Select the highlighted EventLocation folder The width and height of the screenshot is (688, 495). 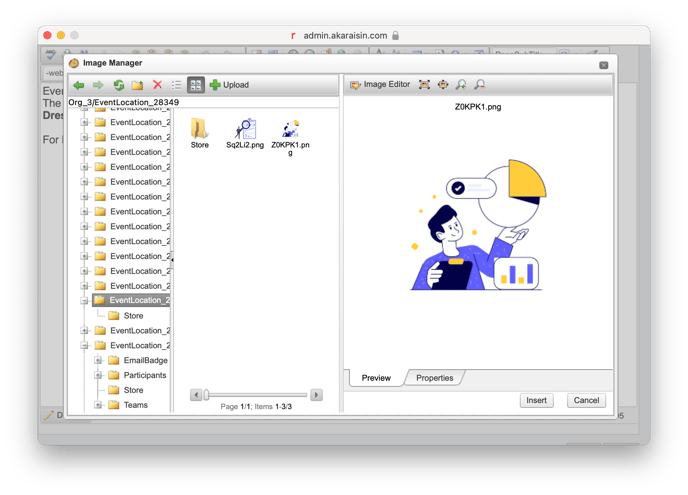131,300
